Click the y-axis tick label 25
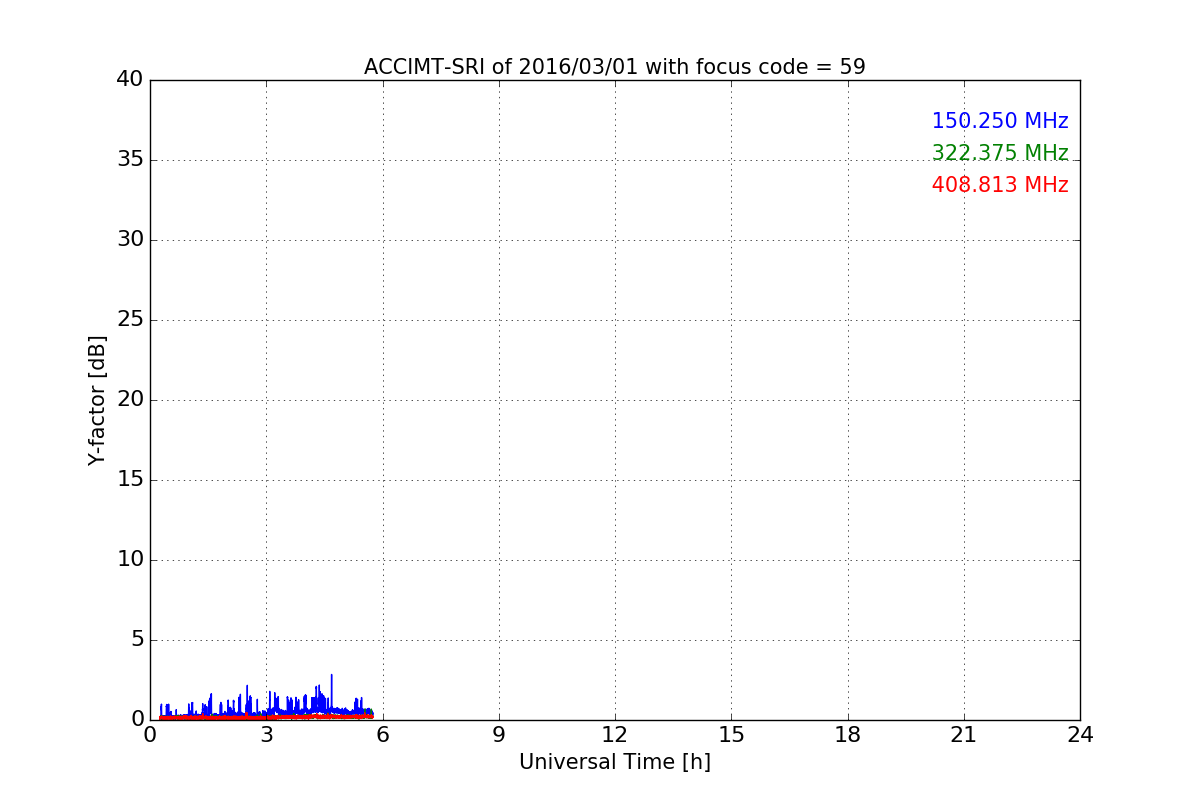The width and height of the screenshot is (1200, 800). (x=130, y=320)
